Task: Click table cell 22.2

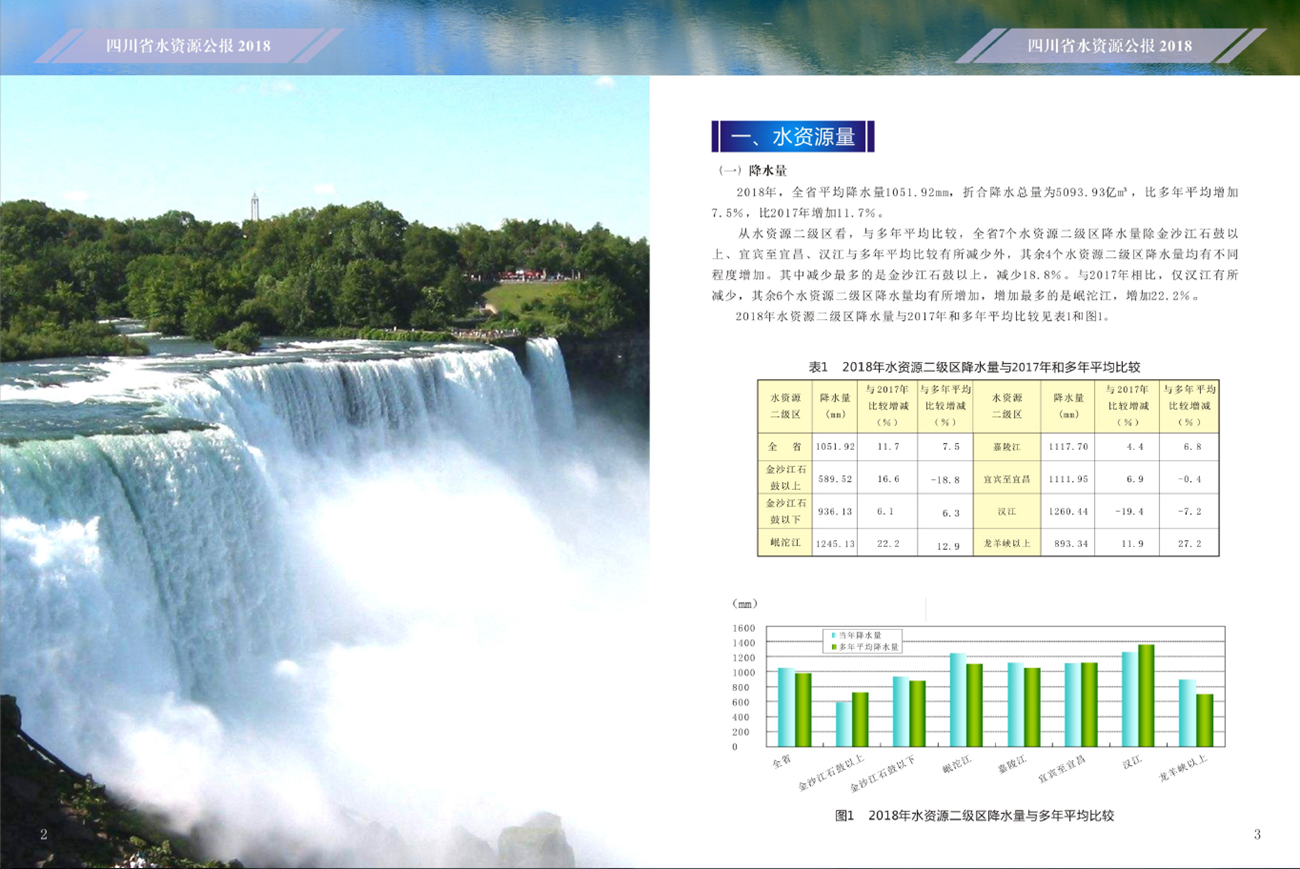Action: coord(888,543)
